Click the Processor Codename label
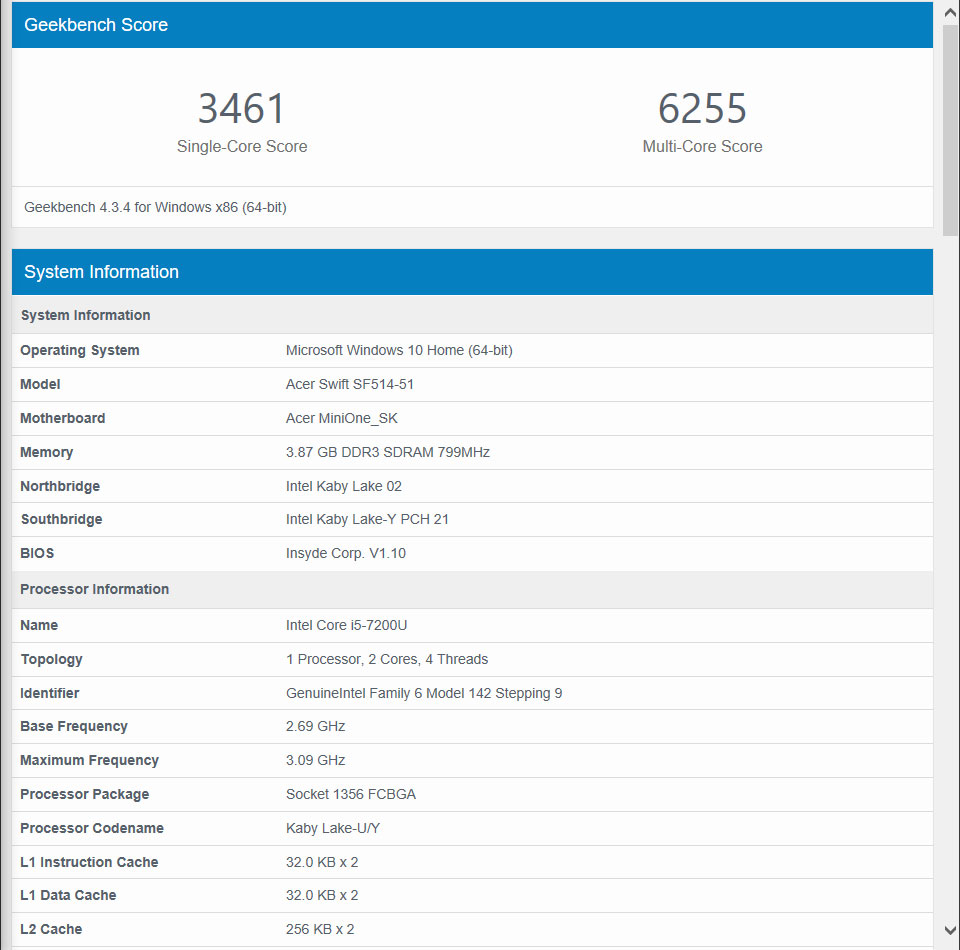The image size is (960, 950). pos(92,828)
